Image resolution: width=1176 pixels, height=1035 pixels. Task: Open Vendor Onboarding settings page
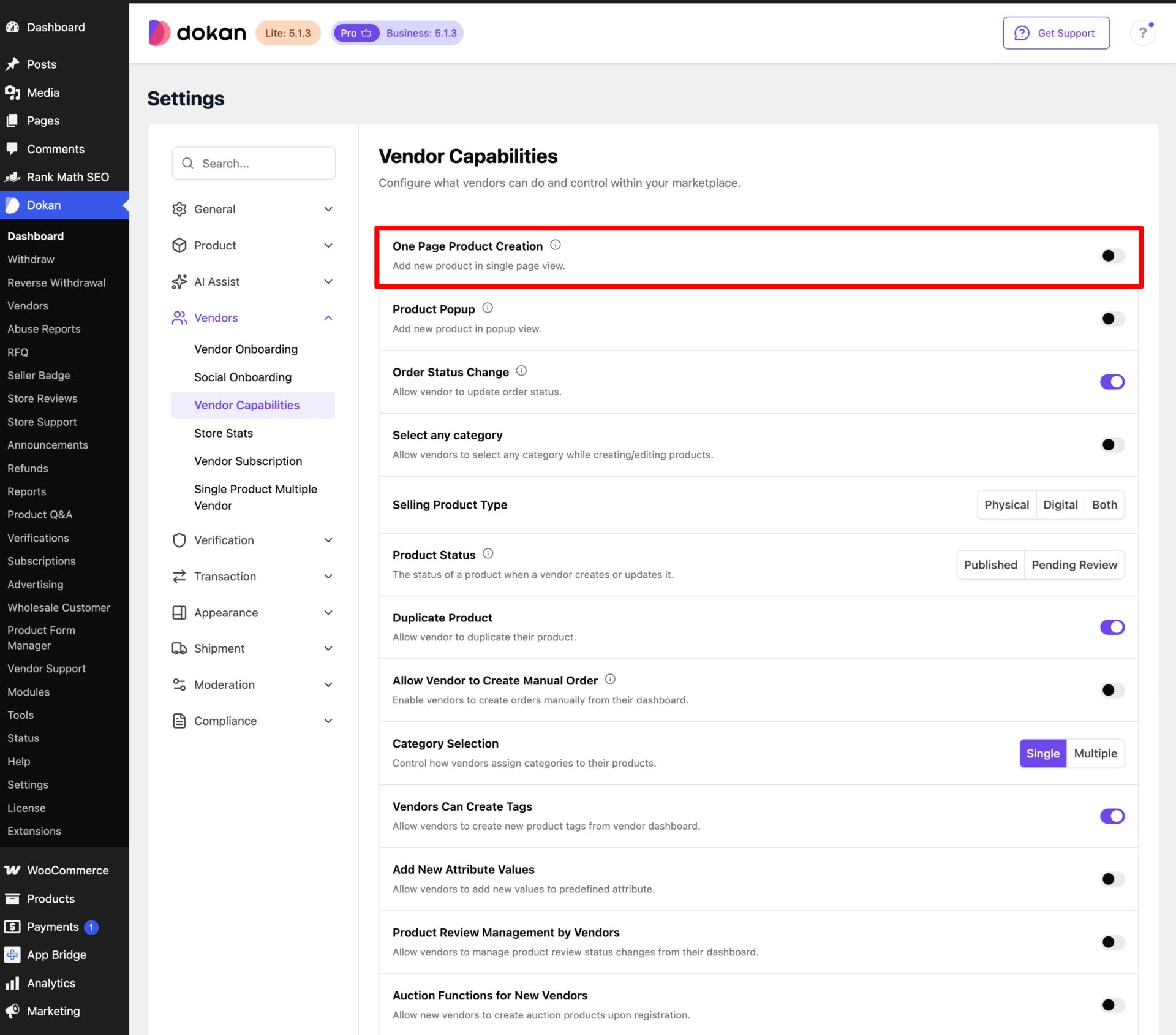click(246, 349)
